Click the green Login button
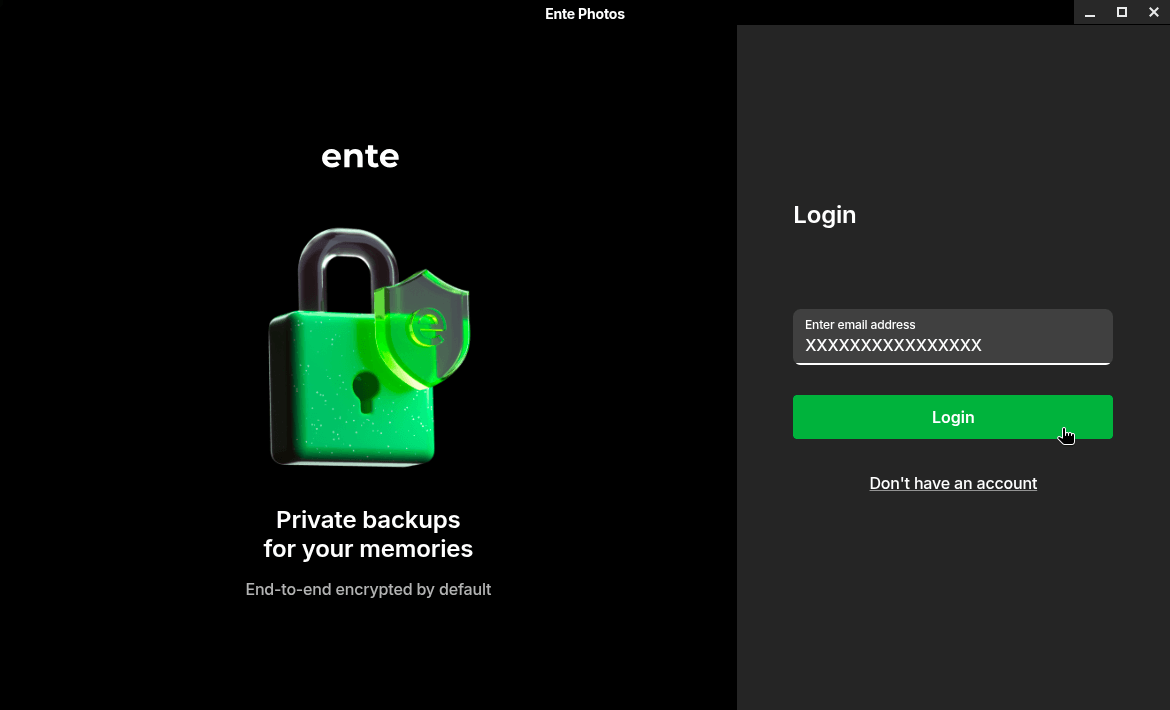Viewport: 1170px width, 710px height. tap(952, 417)
